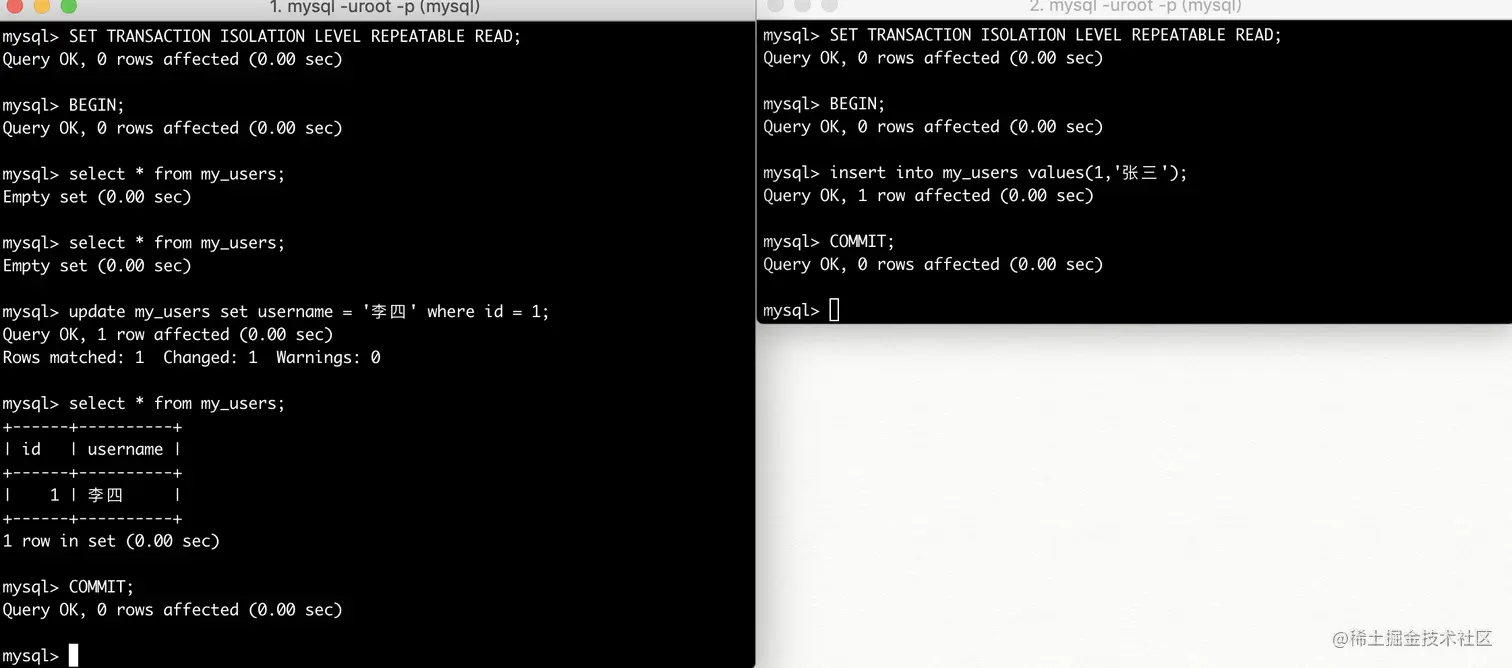This screenshot has width=1512, height=668.
Task: Click the '李四' cell in the result table
Action: pyautogui.click(x=105, y=495)
